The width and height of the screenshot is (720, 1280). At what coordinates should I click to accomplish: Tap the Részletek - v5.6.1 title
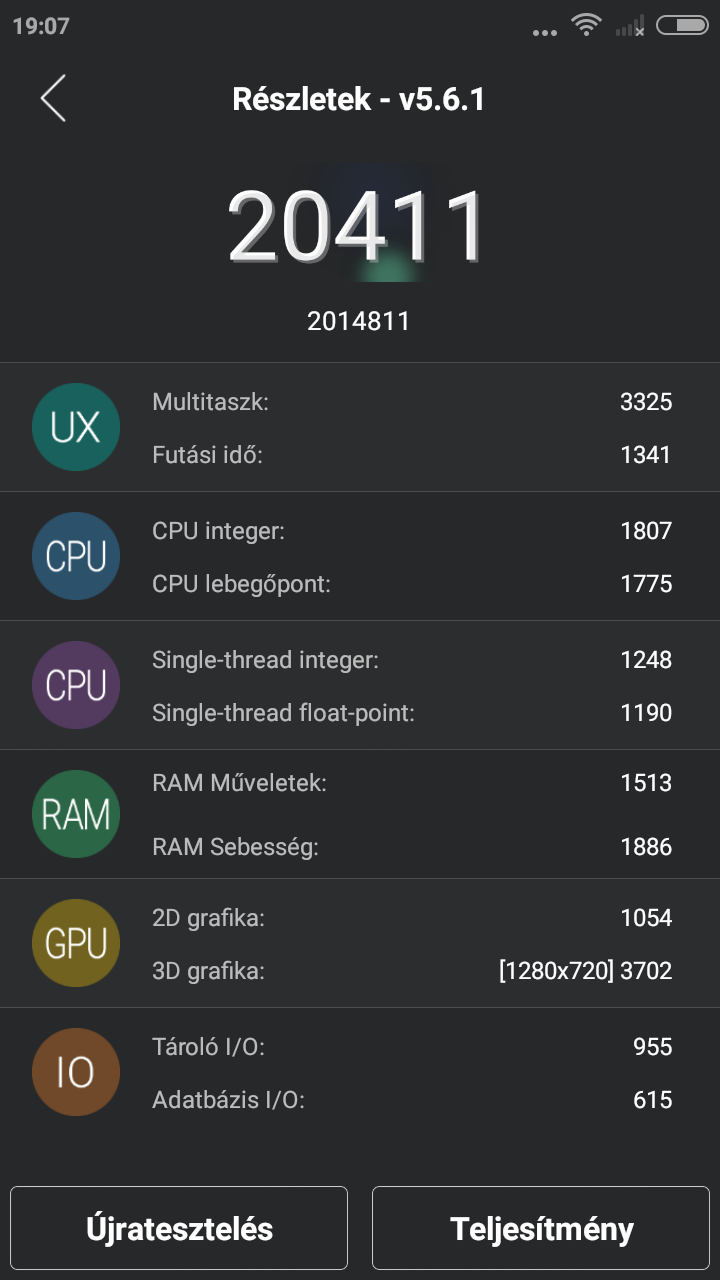tap(358, 99)
